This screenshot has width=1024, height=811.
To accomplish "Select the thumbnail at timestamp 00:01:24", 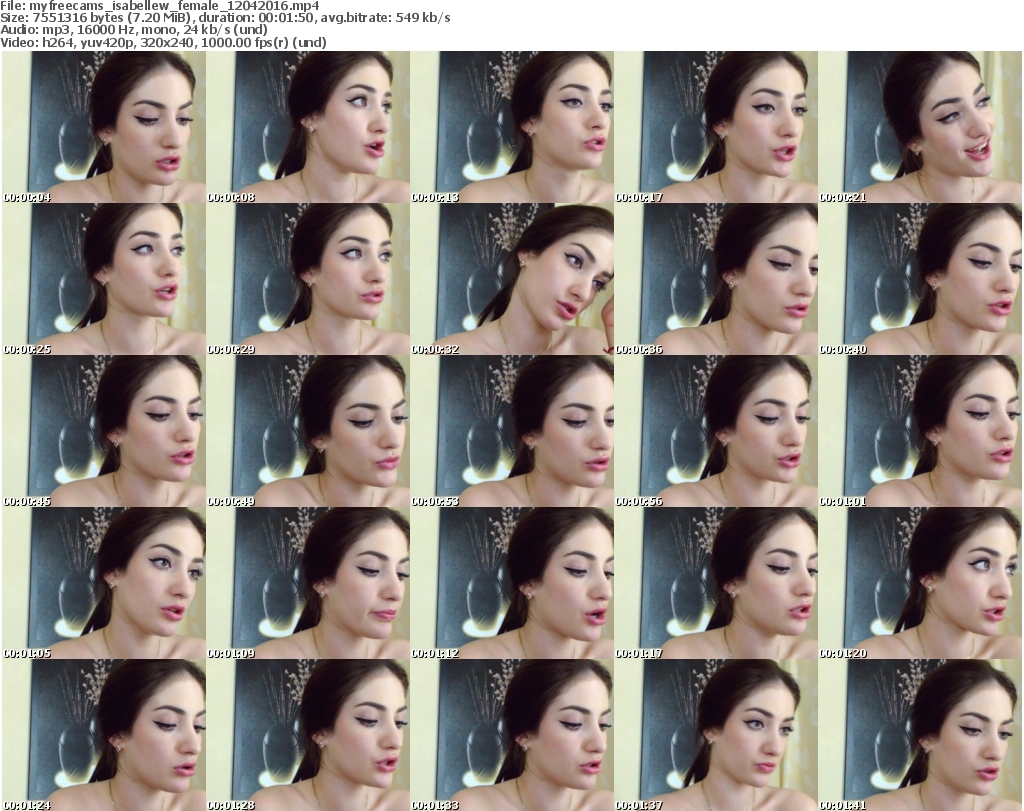I will [x=104, y=735].
